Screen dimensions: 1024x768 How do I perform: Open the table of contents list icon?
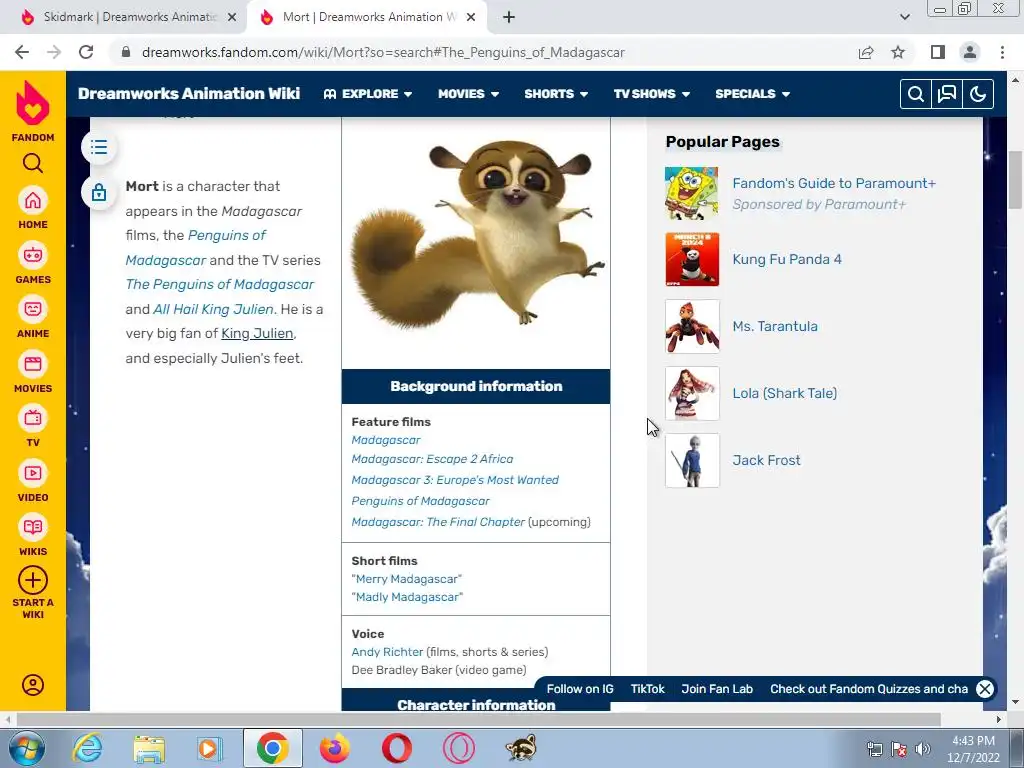tap(99, 147)
